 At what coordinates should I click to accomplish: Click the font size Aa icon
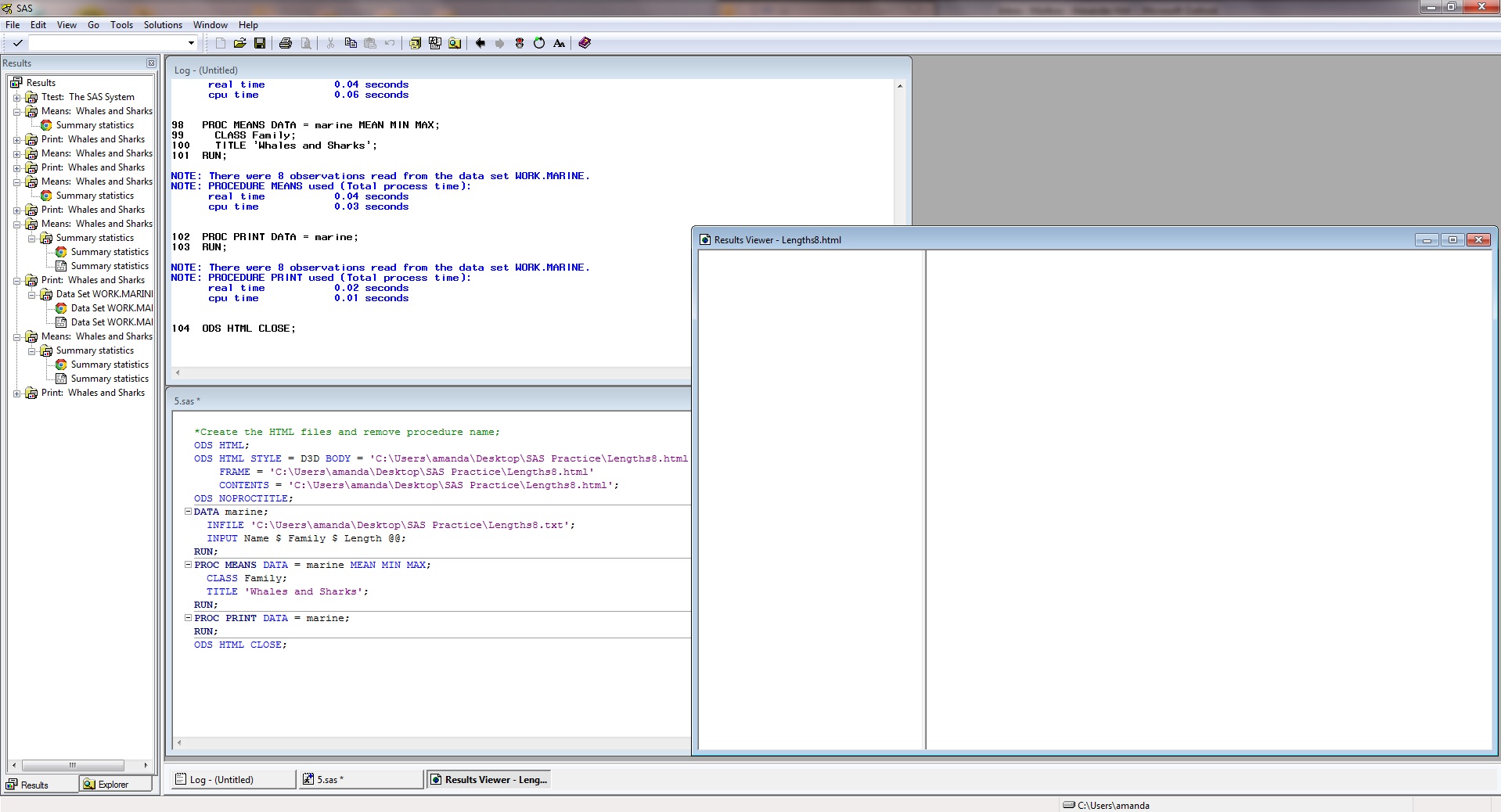pyautogui.click(x=559, y=43)
